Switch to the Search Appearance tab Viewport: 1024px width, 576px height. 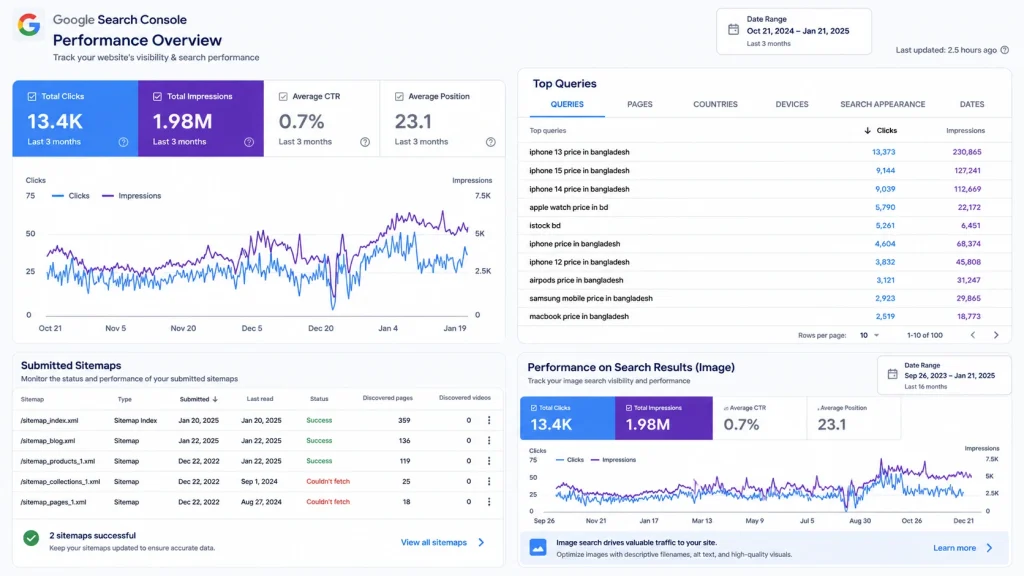coord(882,104)
